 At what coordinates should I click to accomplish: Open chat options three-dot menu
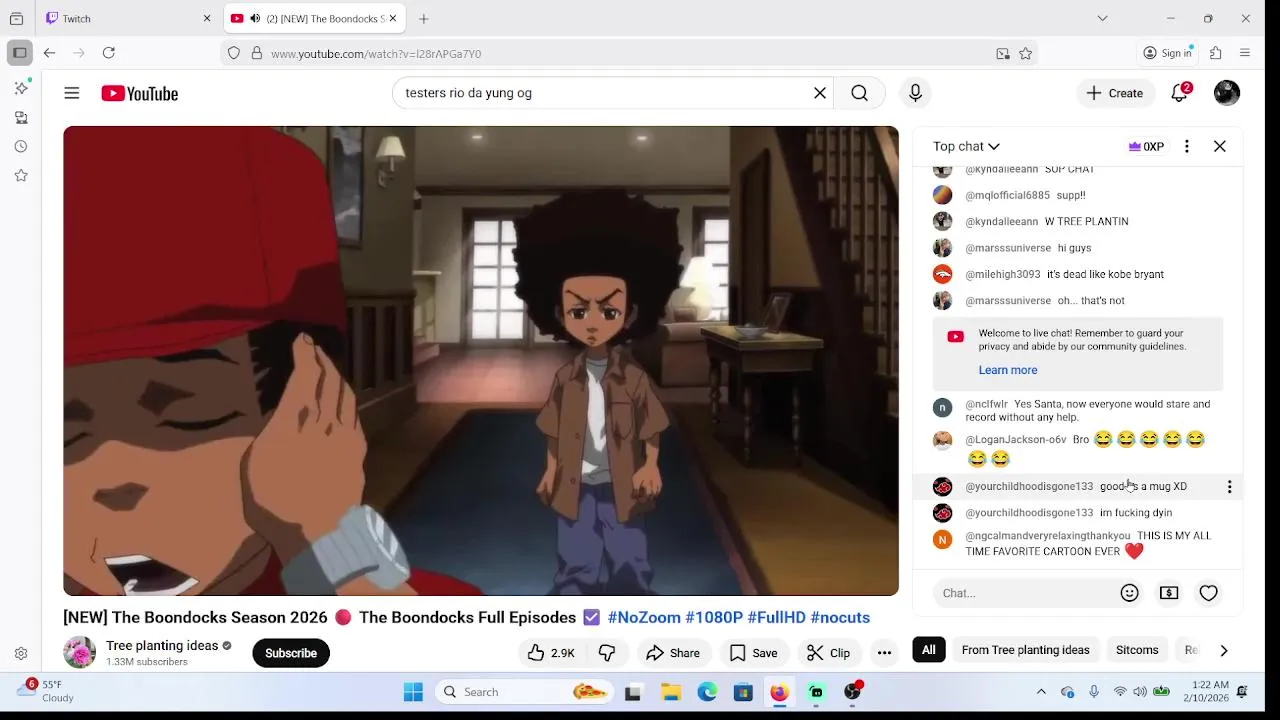click(x=1187, y=146)
